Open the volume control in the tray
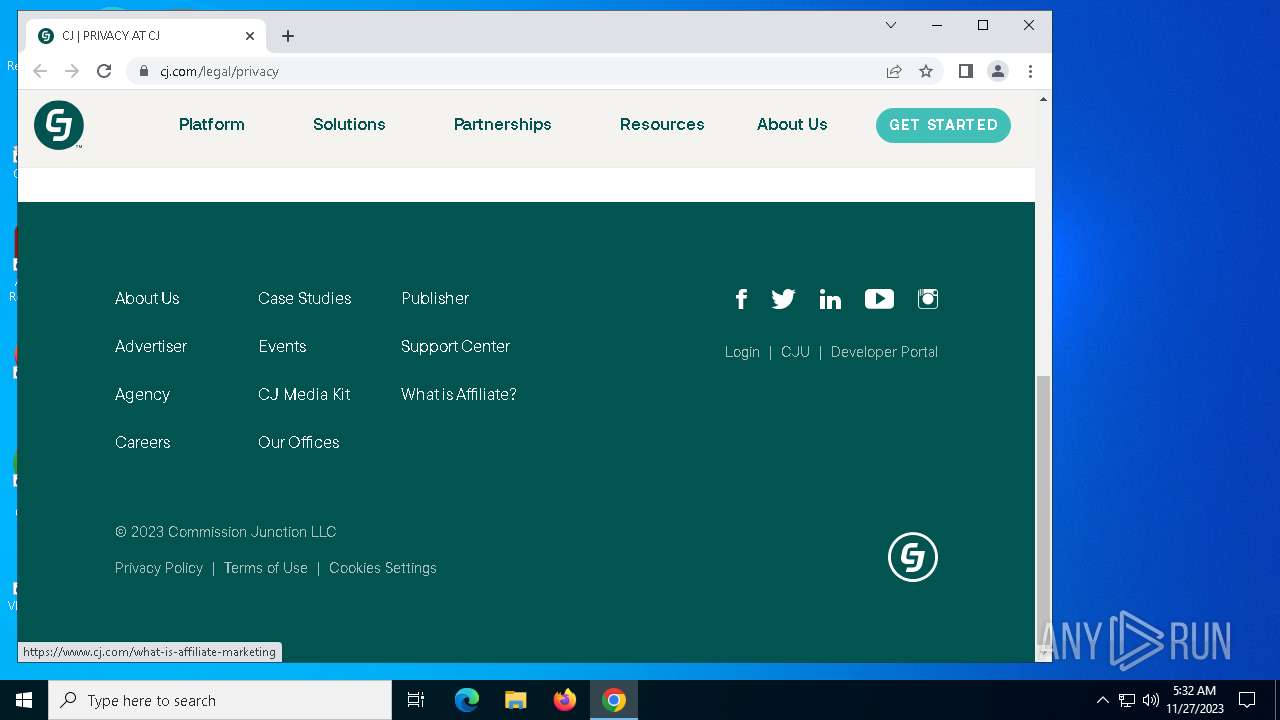The image size is (1280, 720). (1151, 700)
